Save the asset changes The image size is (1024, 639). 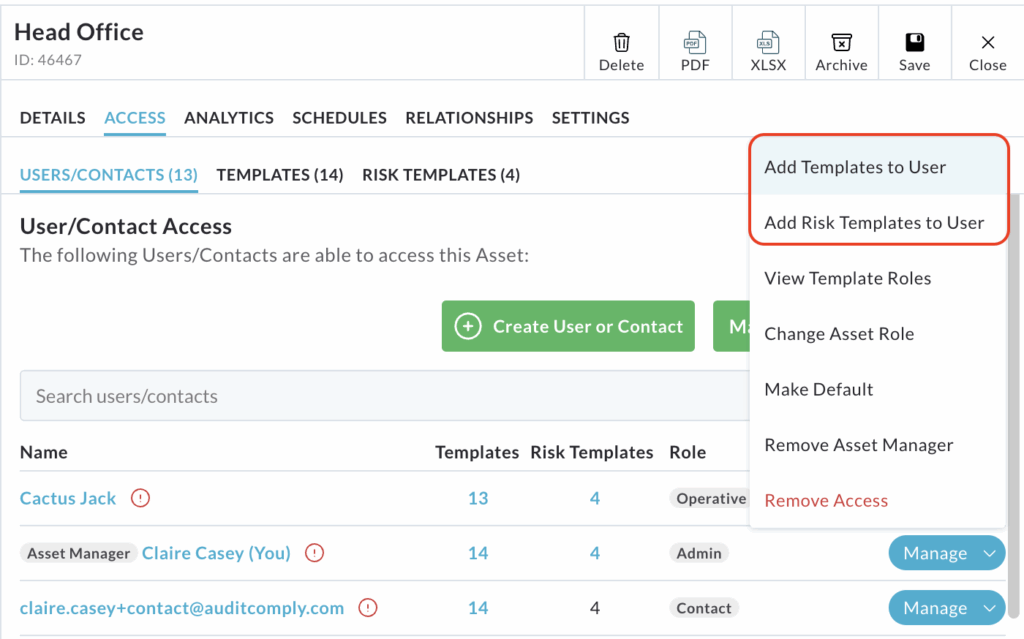click(914, 43)
